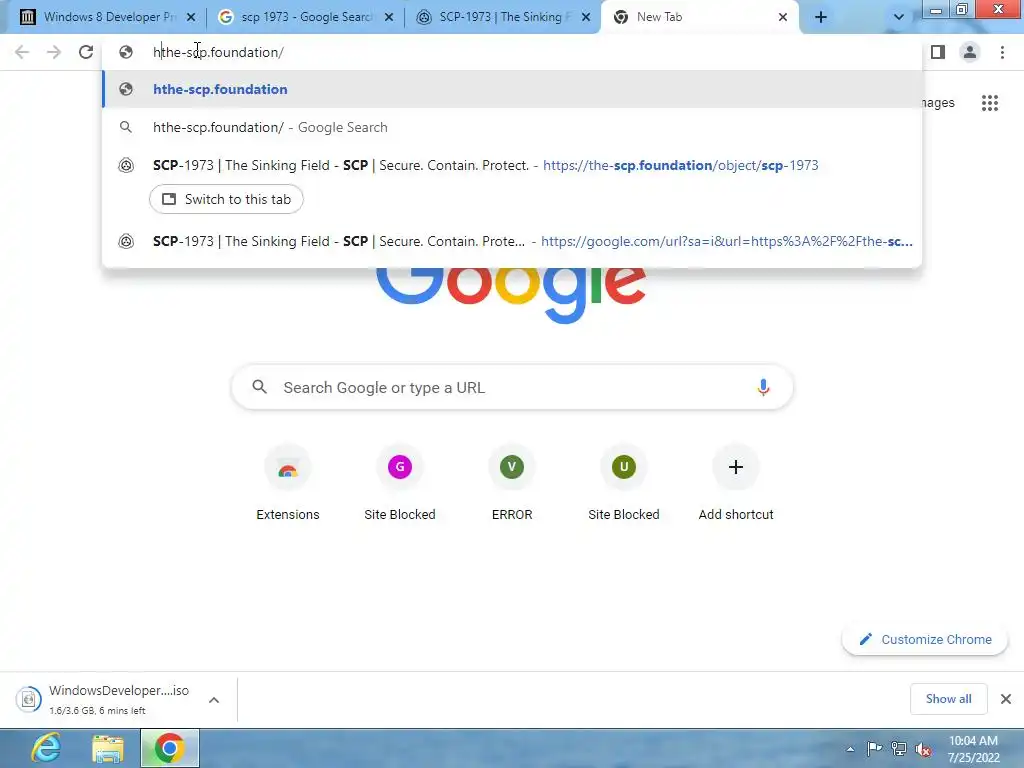The height and width of the screenshot is (768, 1024).
Task: Click the muted volume tray icon
Action: (923, 749)
